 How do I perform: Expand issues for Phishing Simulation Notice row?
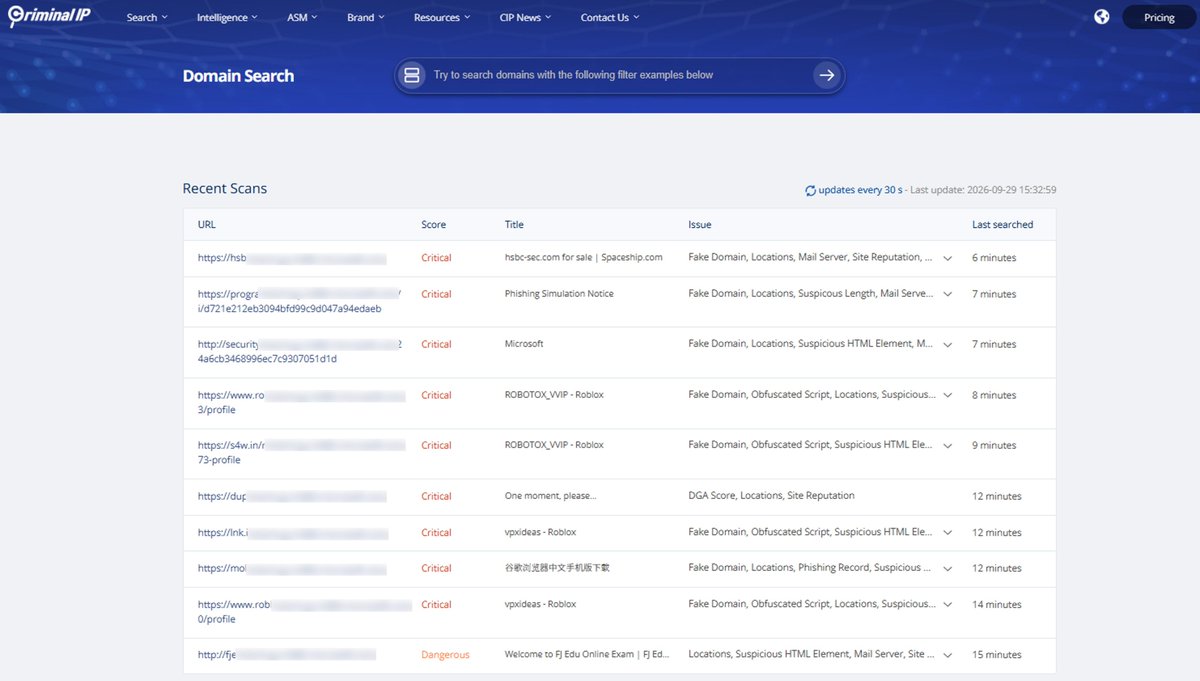(948, 294)
